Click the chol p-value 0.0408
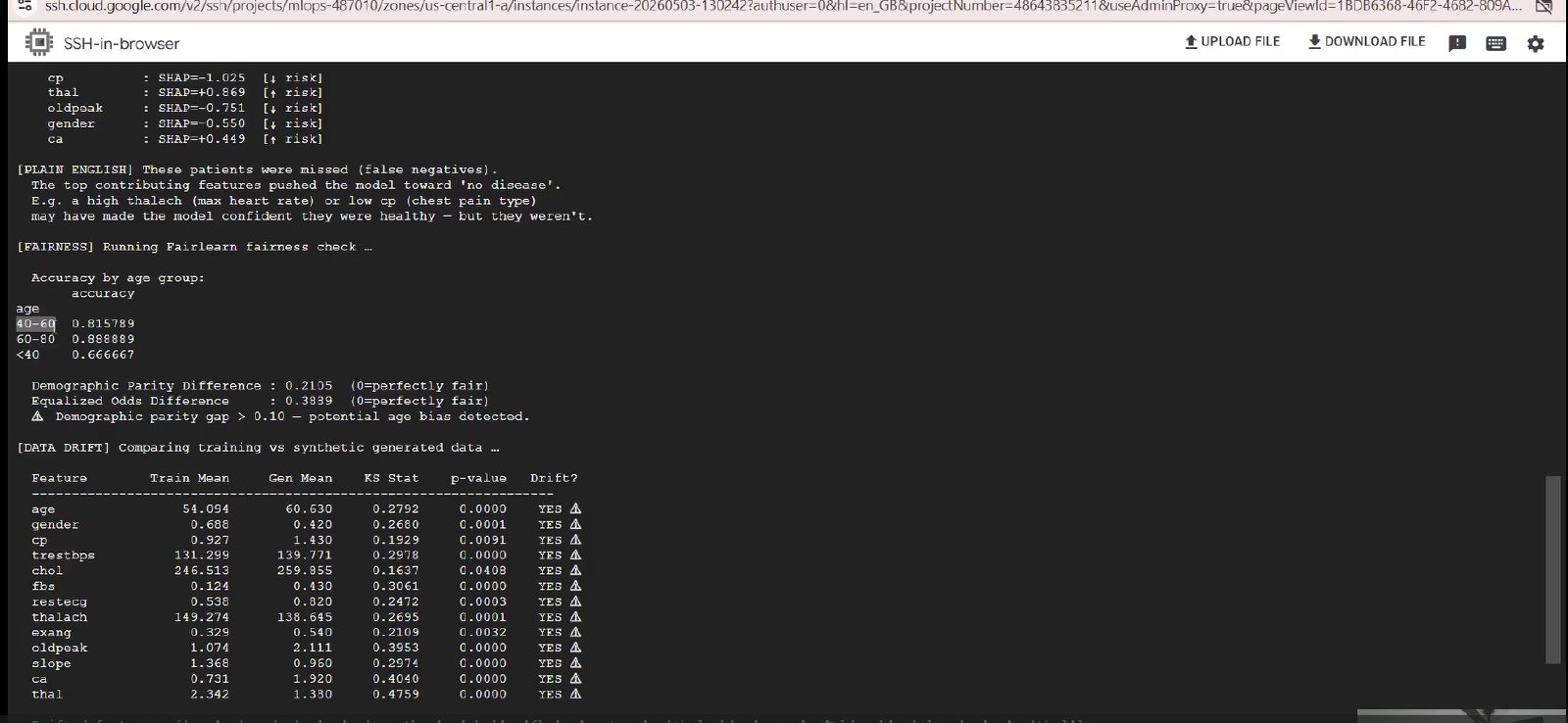Image resolution: width=1568 pixels, height=723 pixels. [x=483, y=571]
